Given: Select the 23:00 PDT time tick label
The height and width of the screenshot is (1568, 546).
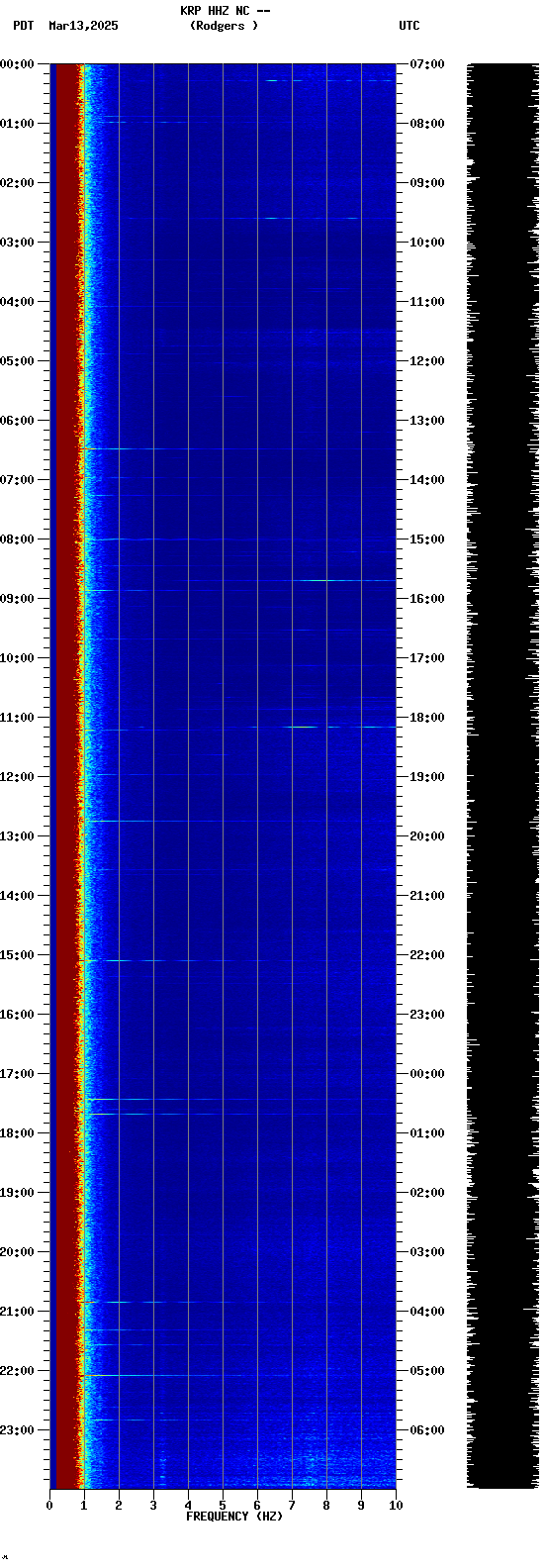Looking at the screenshot, I should [x=17, y=1430].
